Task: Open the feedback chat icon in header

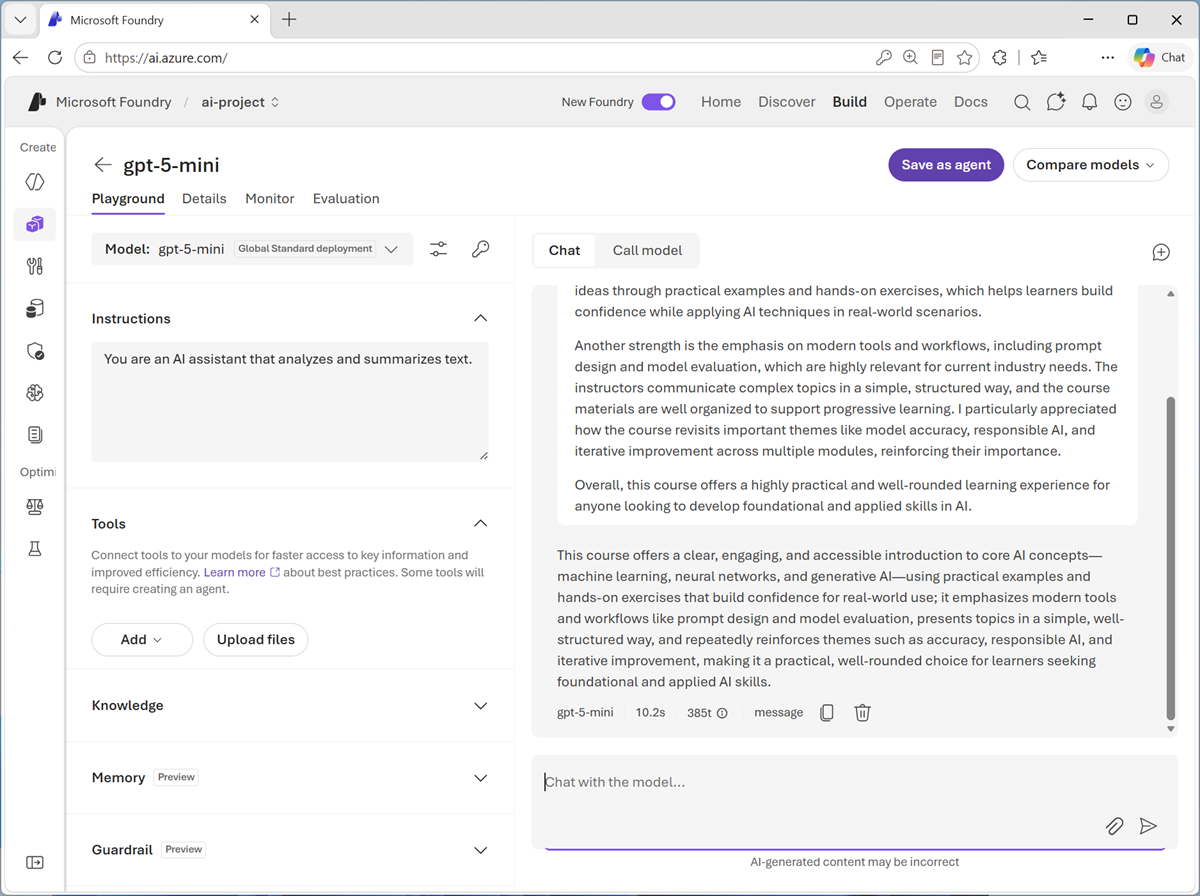Action: coord(1056,102)
